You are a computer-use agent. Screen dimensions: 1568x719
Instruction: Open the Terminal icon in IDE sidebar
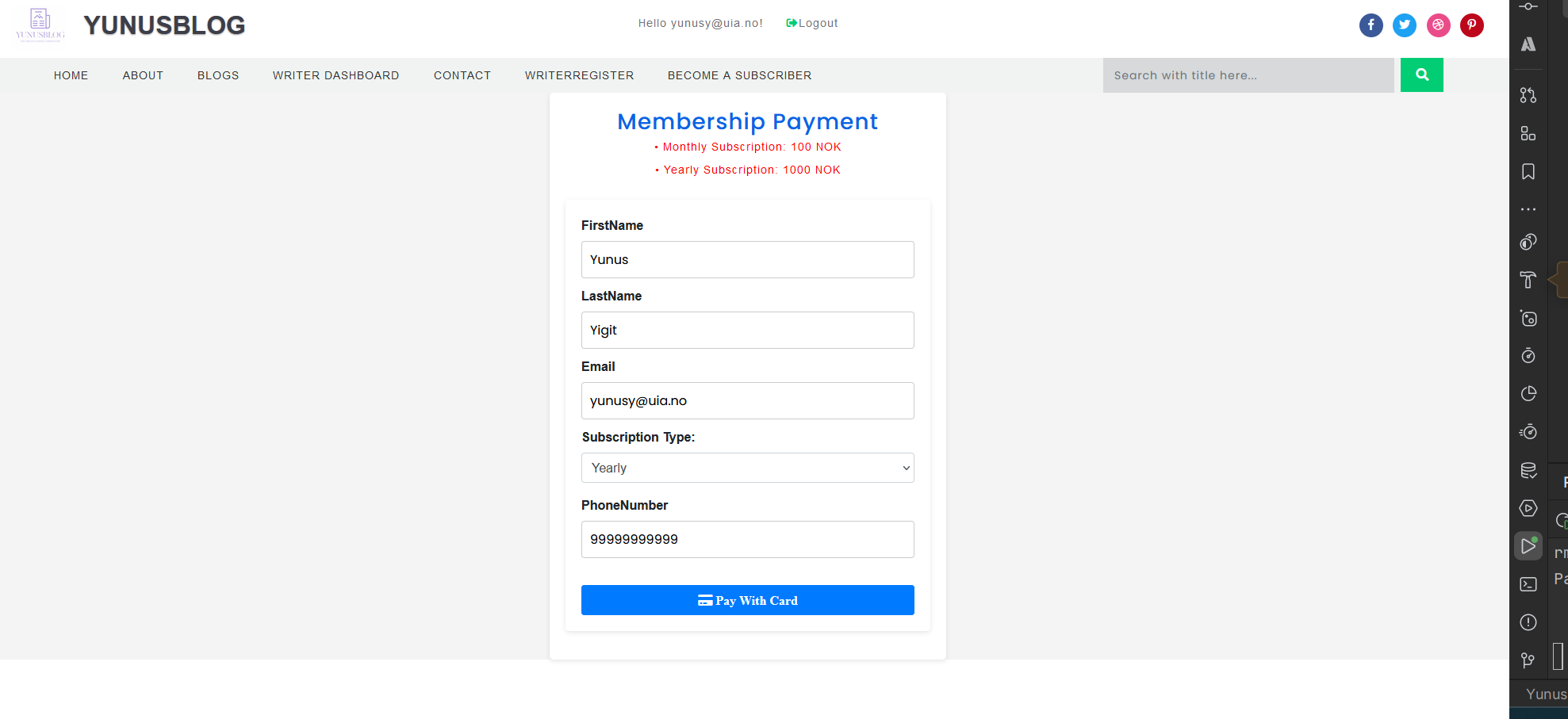tap(1528, 584)
